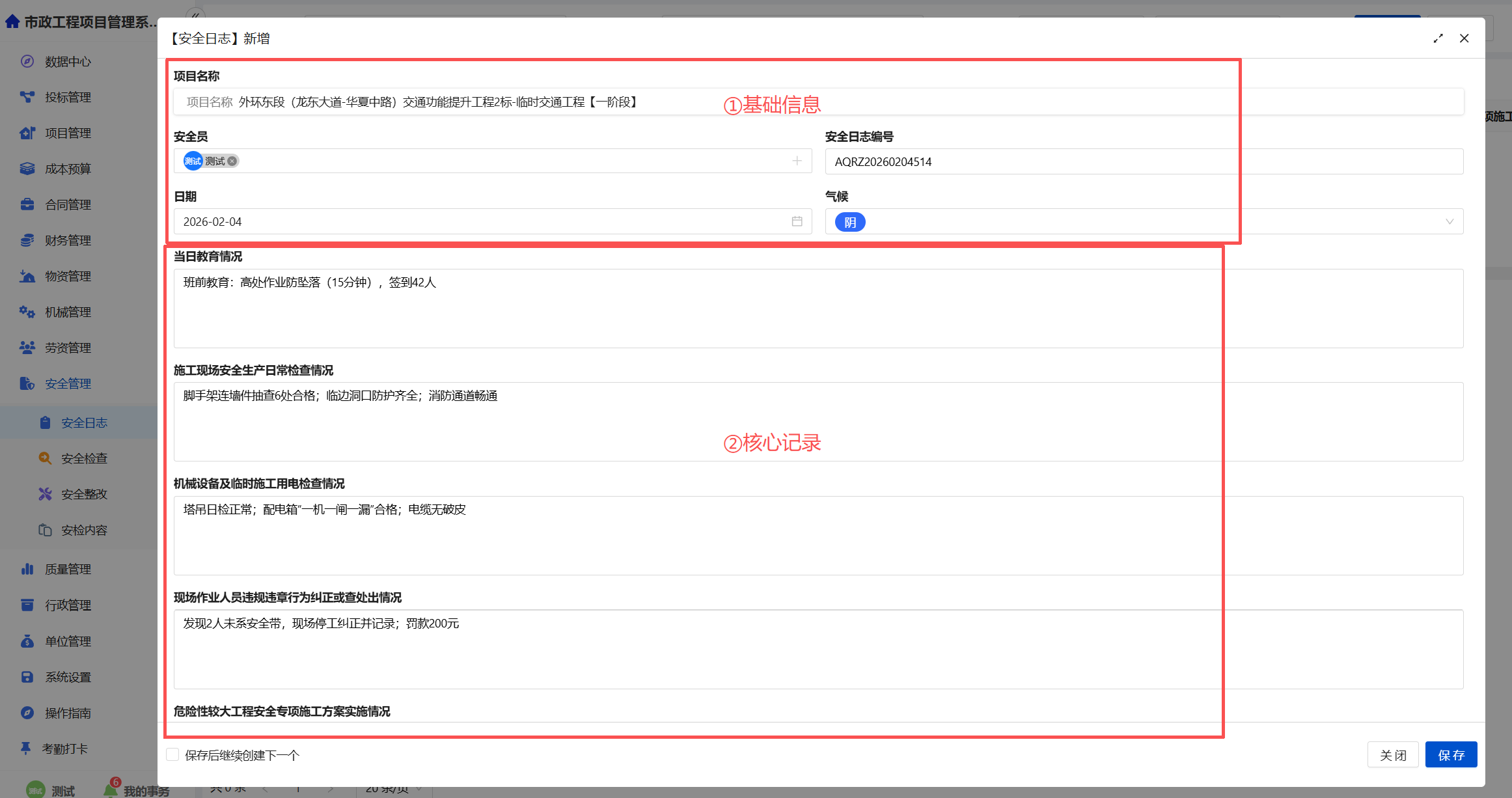Click the plus icon in 安全员 field
This screenshot has height=798, width=1512.
coord(797,161)
